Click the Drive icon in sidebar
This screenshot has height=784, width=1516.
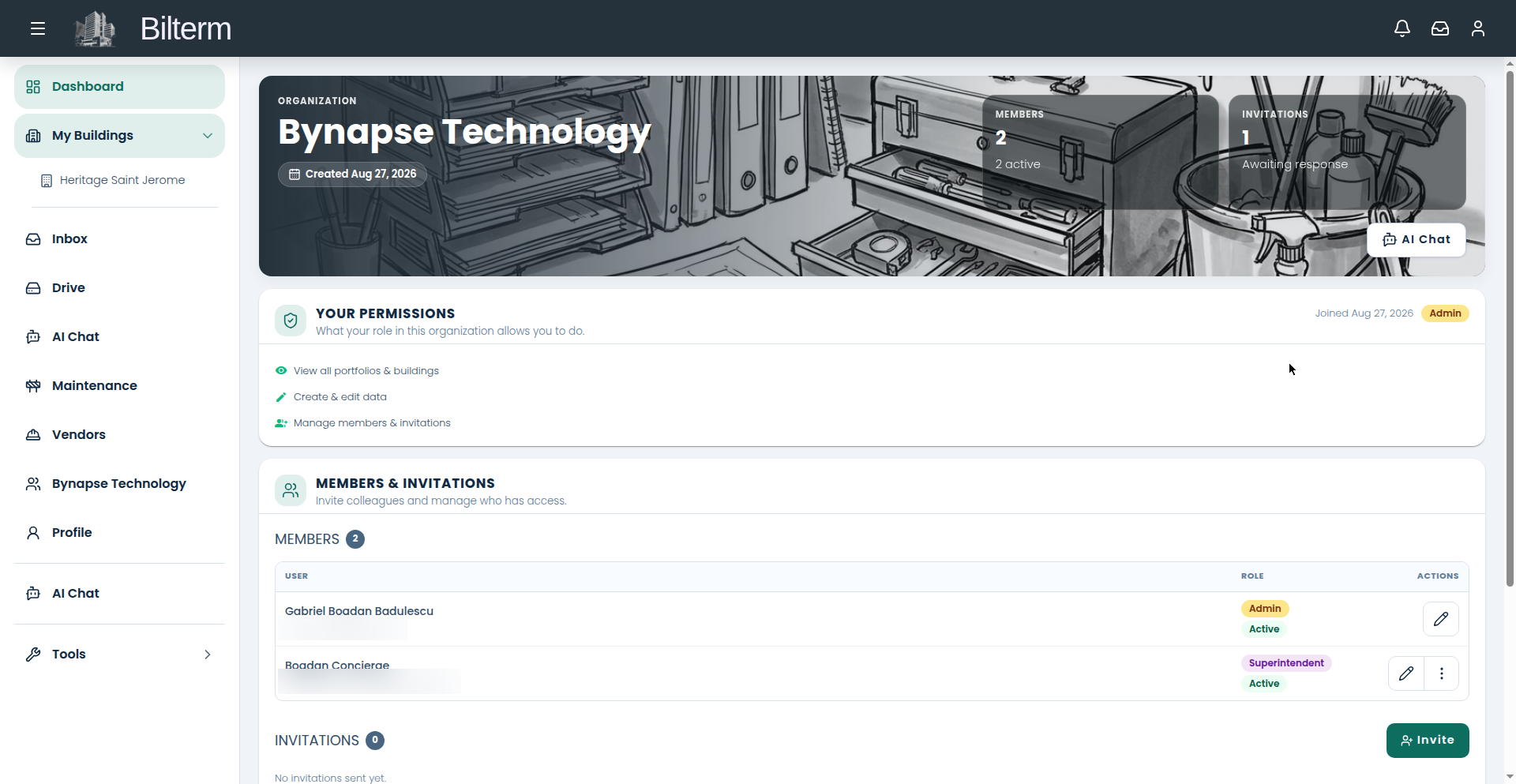click(x=33, y=288)
